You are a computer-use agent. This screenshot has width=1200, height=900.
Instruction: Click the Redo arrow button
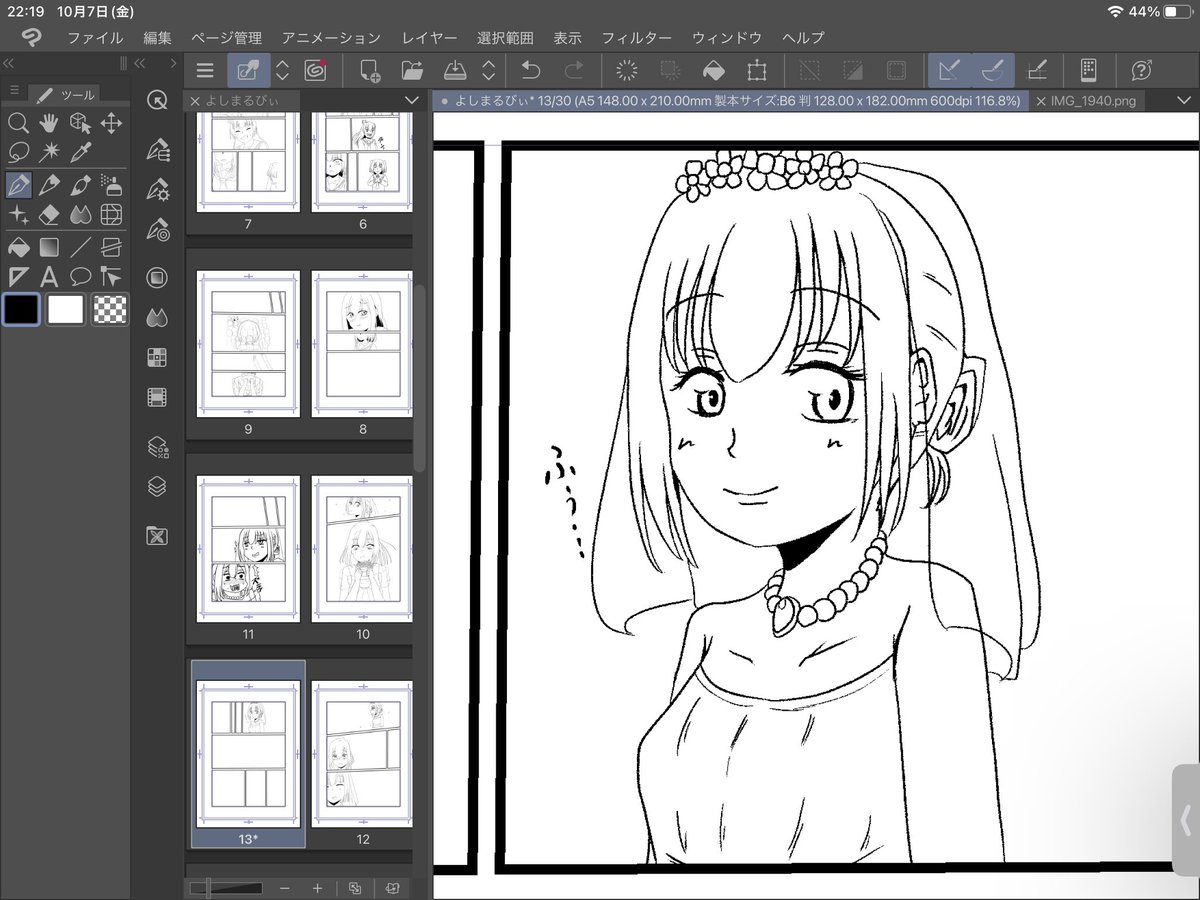coord(574,70)
